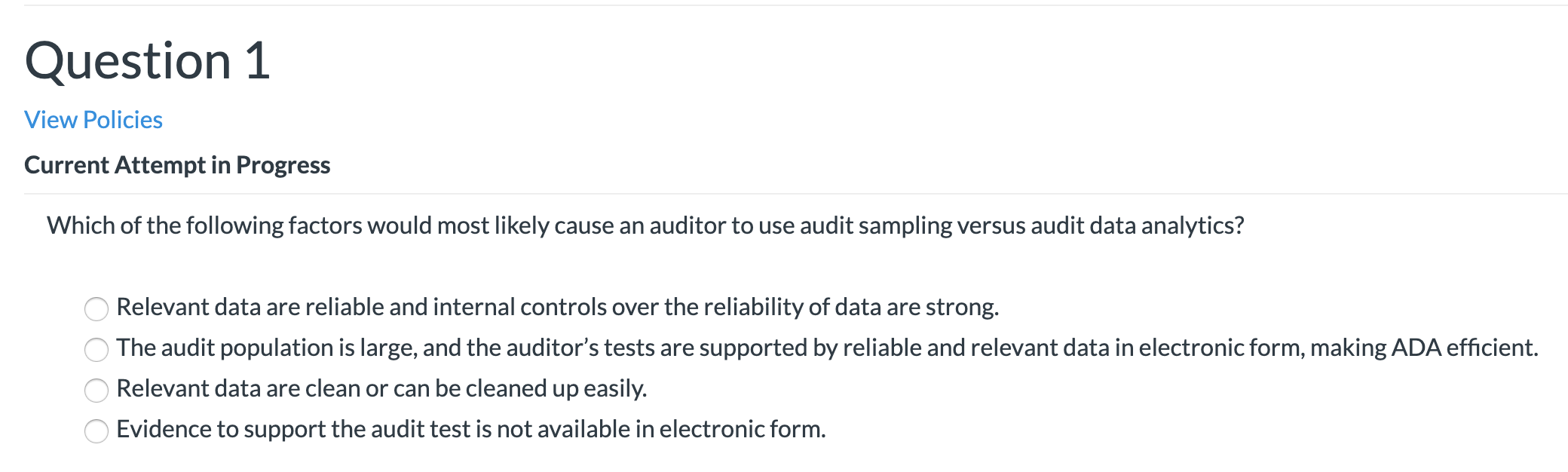
Task: Select the question text about audit sampling
Action: (645, 224)
